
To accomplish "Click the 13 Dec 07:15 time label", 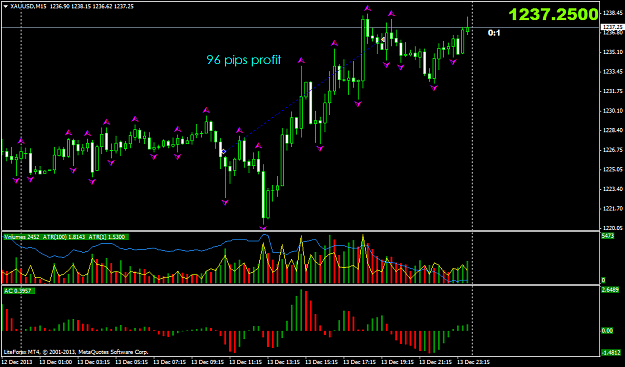I will (169, 362).
